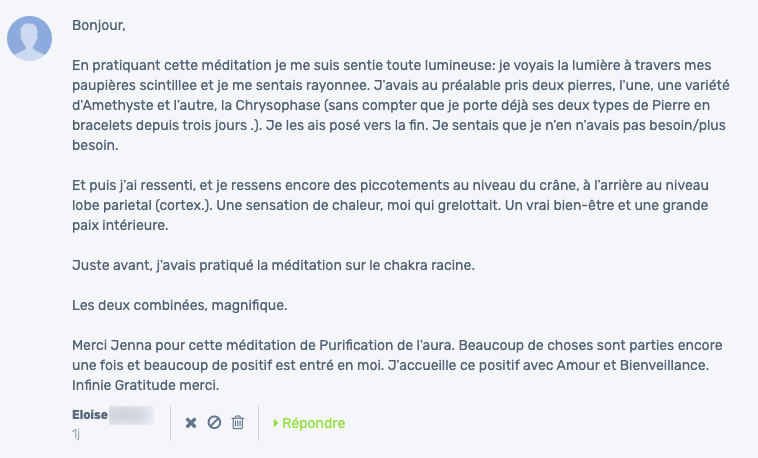Screen dimensions: 758x458
Task: Click the circle-slash block icon
Action: (214, 423)
